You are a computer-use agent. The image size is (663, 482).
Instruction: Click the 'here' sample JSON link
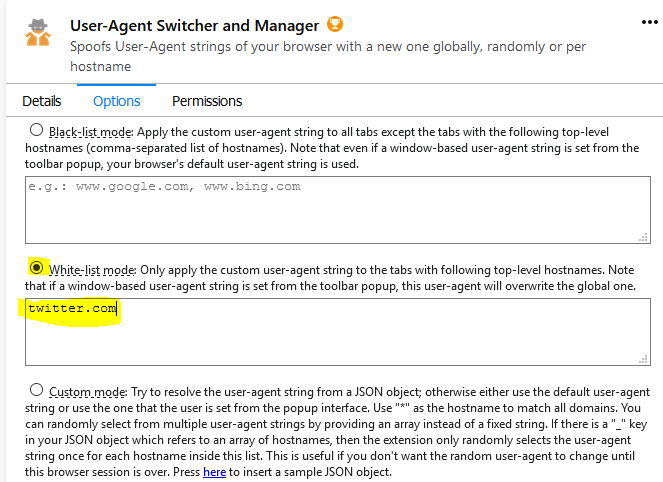[x=214, y=472]
